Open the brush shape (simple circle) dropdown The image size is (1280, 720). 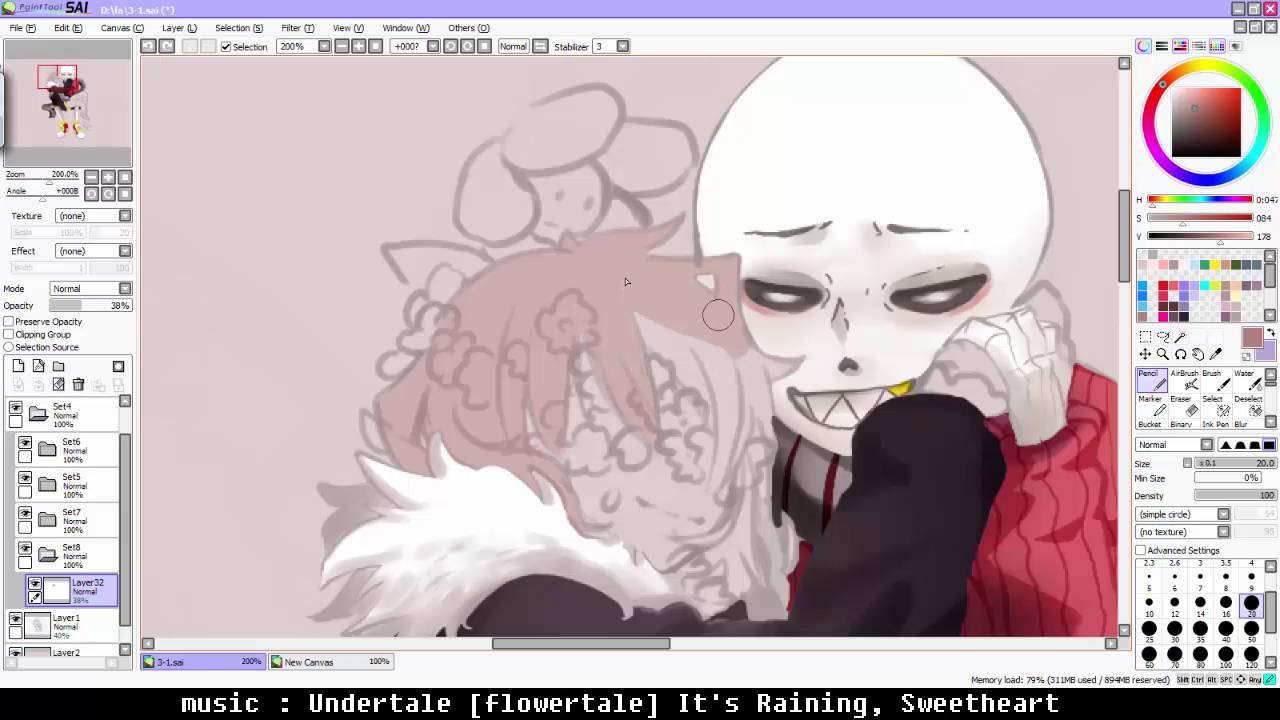pos(1223,514)
